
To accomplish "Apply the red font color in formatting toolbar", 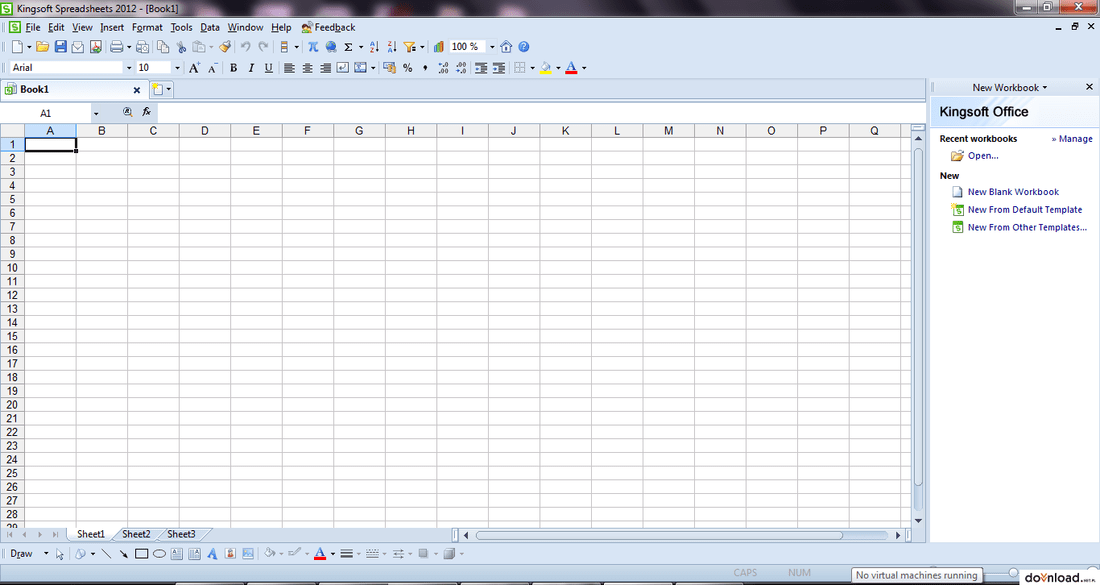I will pyautogui.click(x=571, y=68).
